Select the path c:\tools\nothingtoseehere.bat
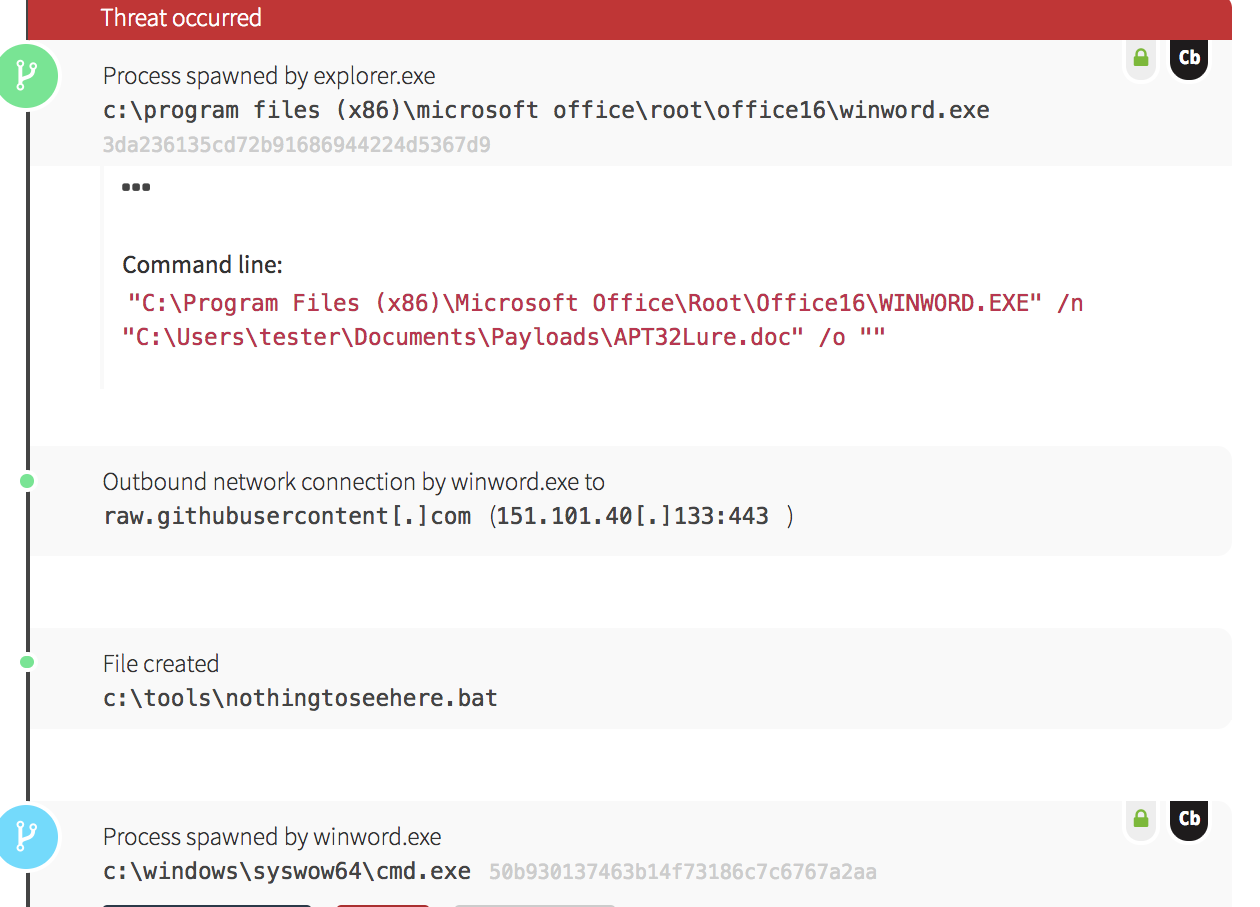 coord(300,697)
